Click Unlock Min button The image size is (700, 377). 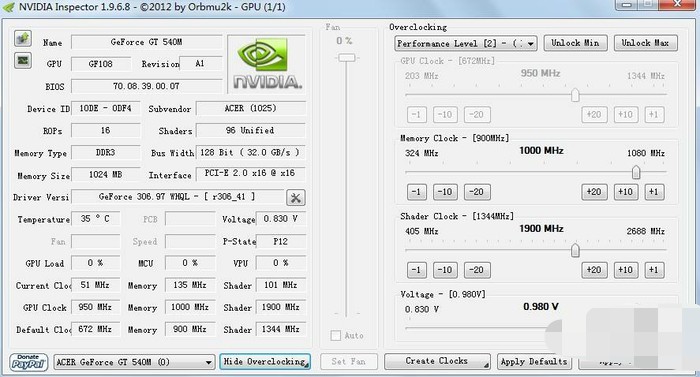click(x=575, y=43)
